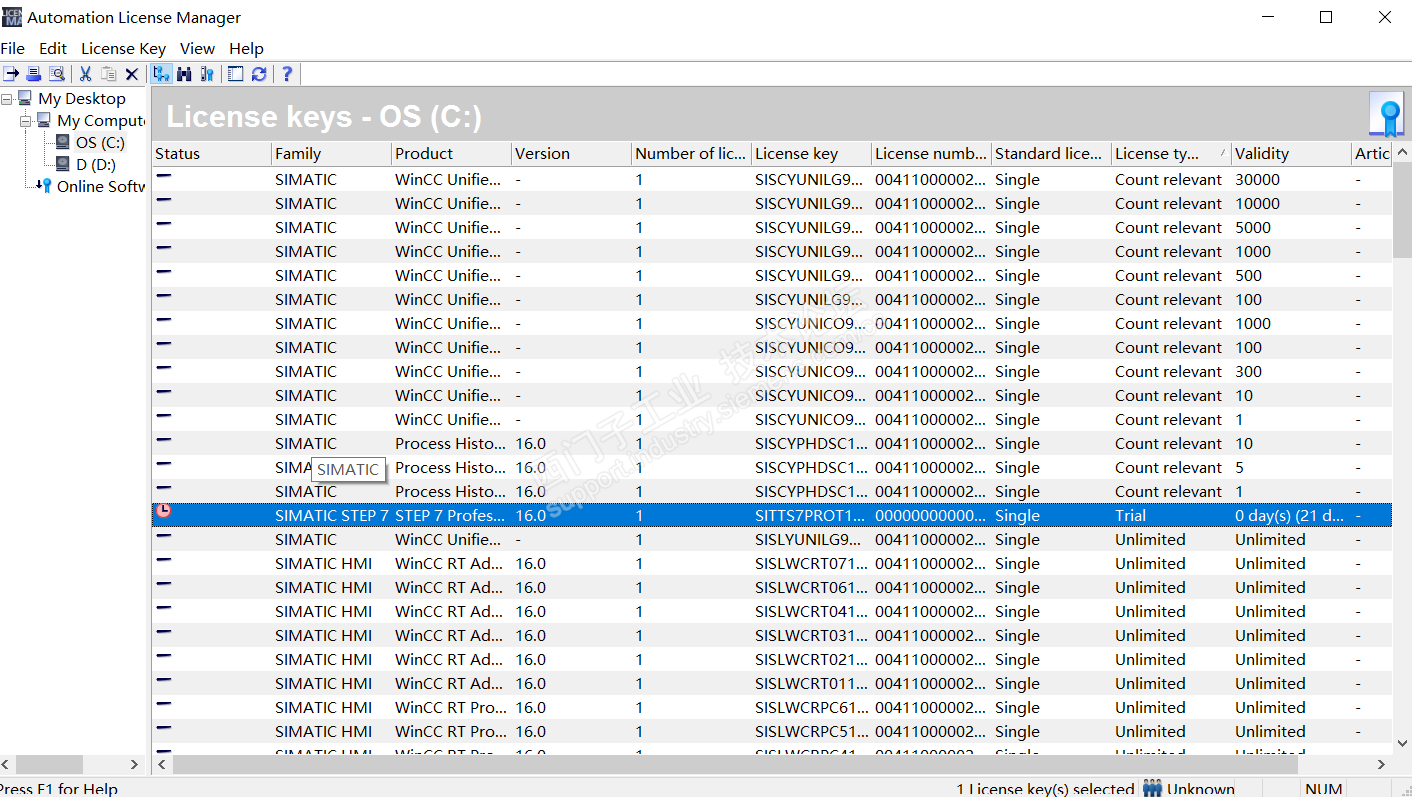The height and width of the screenshot is (797, 1412).
Task: Click the STEP 7 Profes... product cell
Action: (x=449, y=516)
